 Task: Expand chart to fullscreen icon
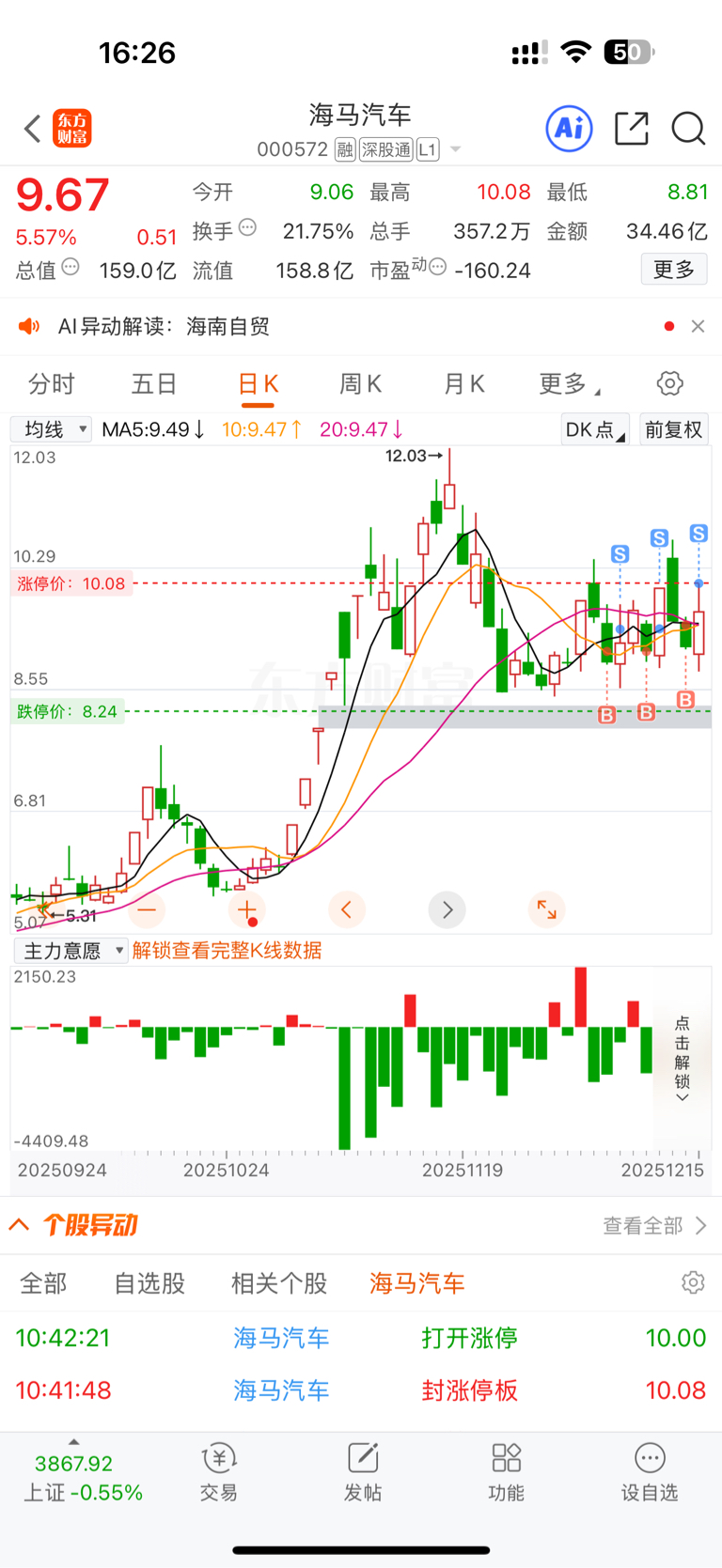[546, 909]
